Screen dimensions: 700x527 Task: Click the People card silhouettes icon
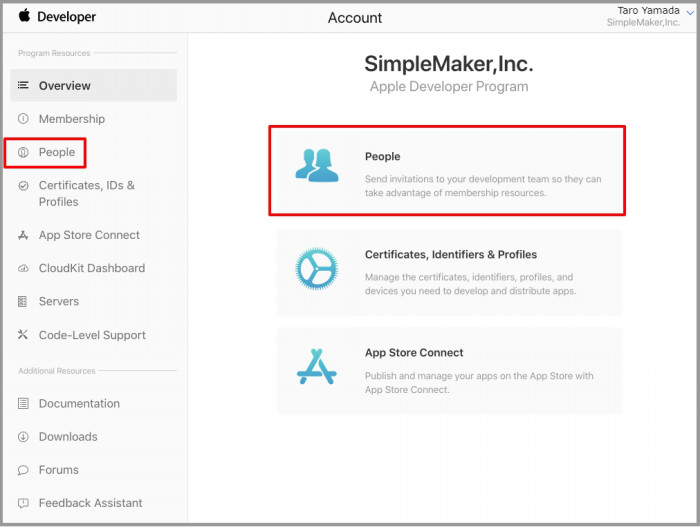[x=317, y=165]
